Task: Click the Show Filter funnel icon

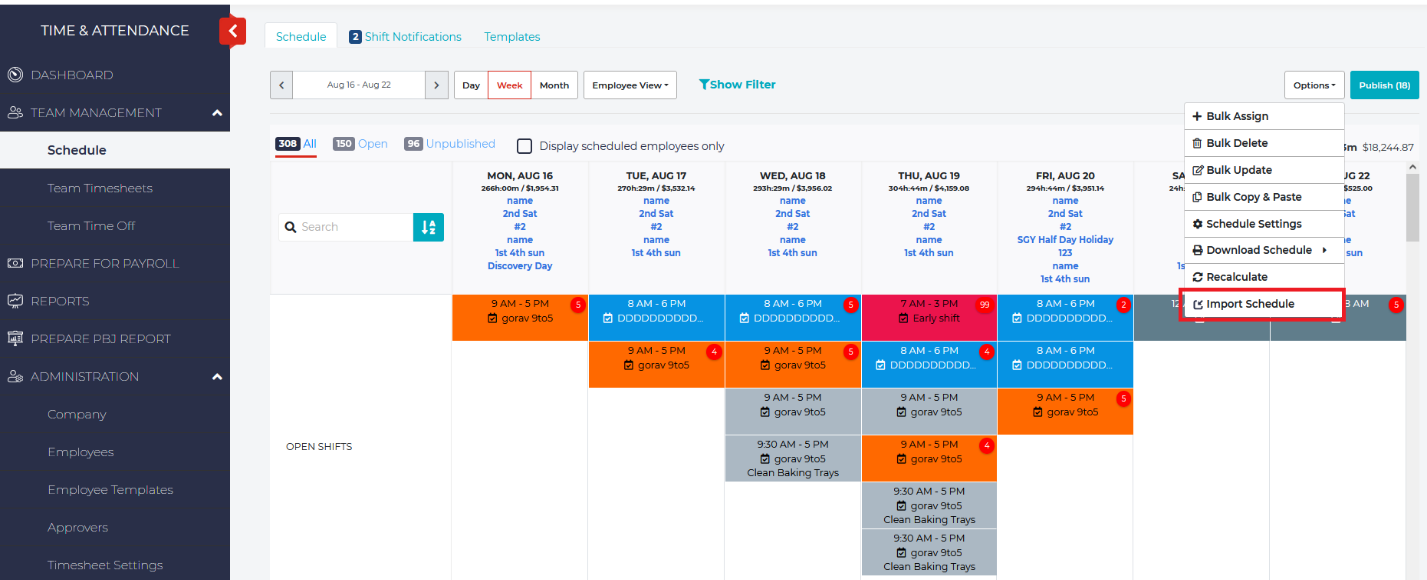Action: [x=704, y=85]
